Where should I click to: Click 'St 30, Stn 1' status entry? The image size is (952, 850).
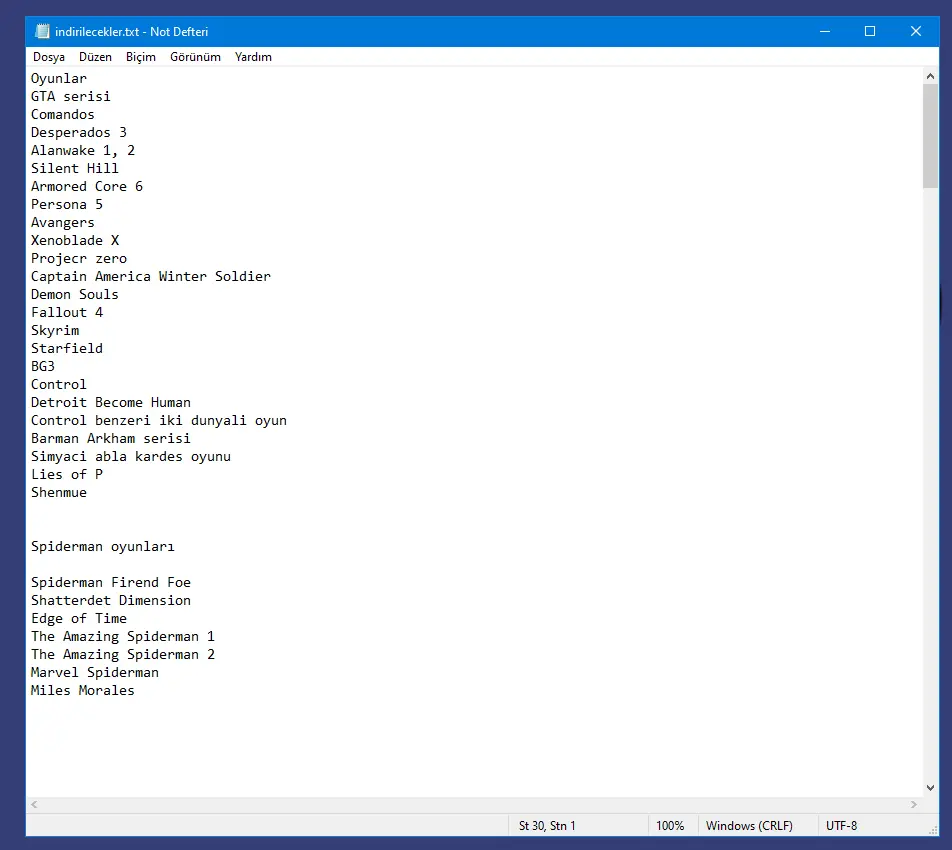(x=547, y=826)
